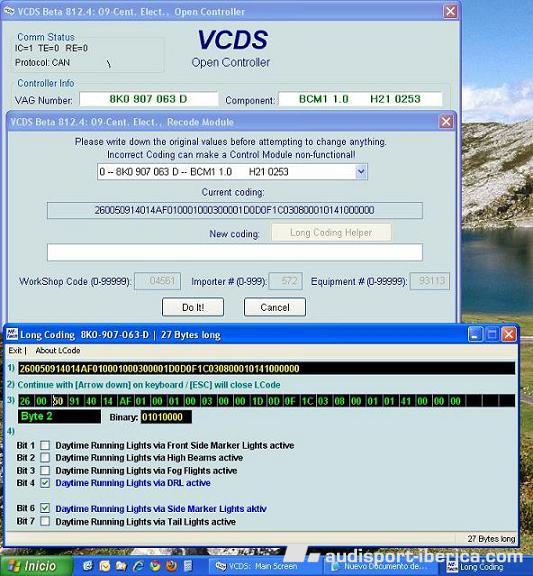
Task: Open the Inicio start menu
Action: tap(36, 566)
